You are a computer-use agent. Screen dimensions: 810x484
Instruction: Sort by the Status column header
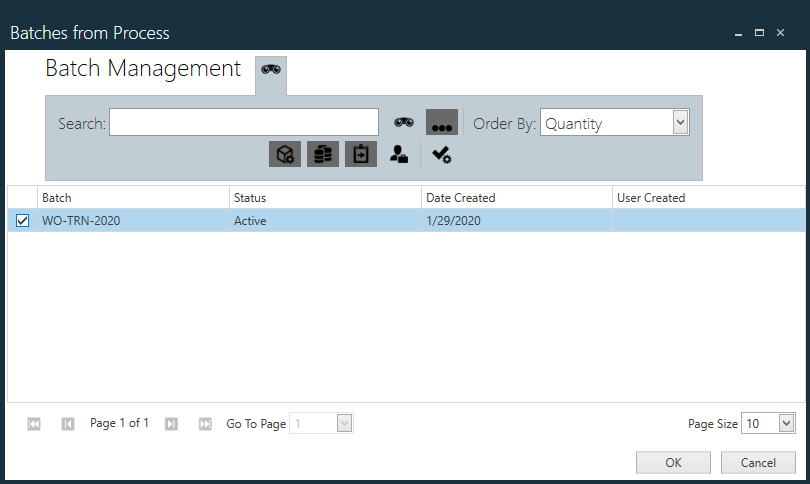(325, 198)
